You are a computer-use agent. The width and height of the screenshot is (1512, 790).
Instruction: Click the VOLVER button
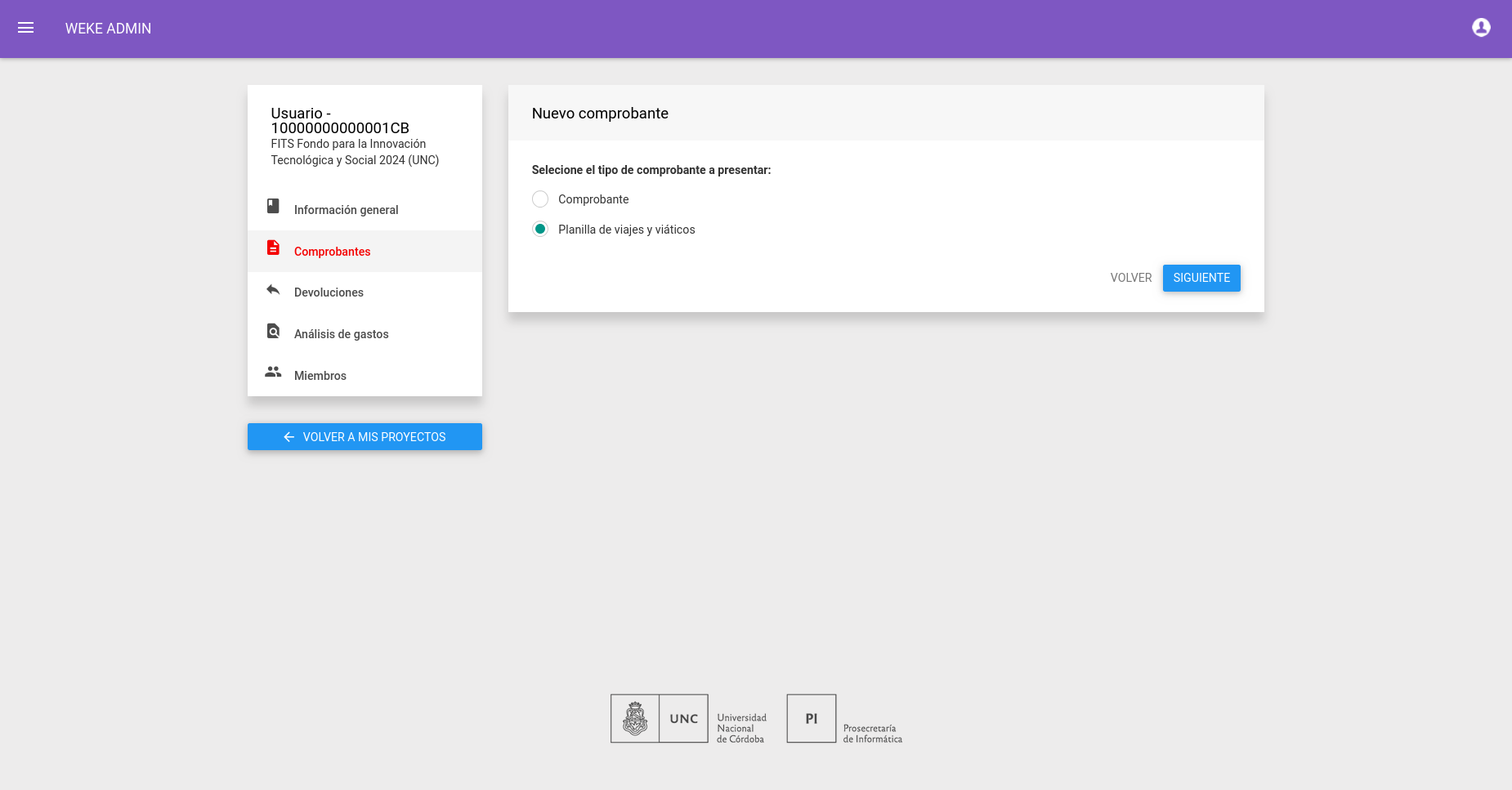[1131, 278]
